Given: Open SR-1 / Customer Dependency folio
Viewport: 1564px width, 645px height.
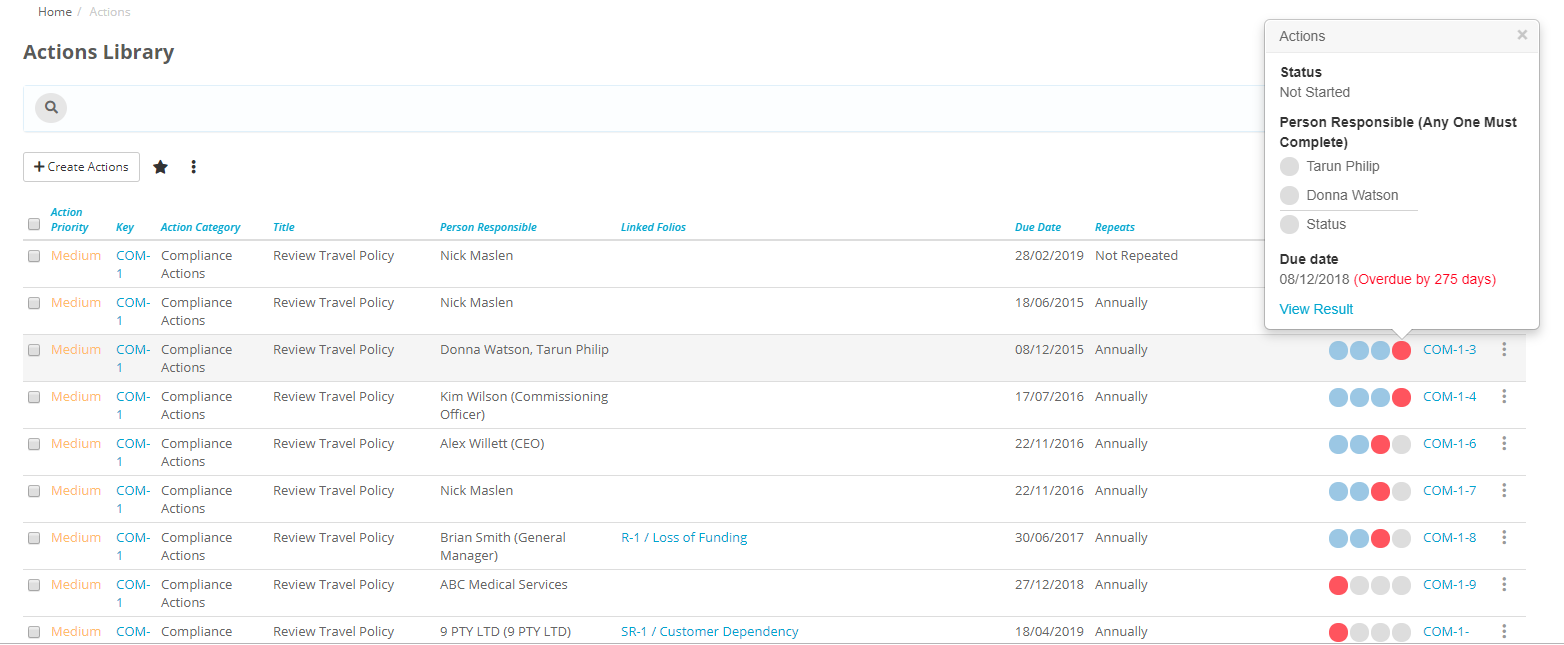Looking at the screenshot, I should 710,631.
